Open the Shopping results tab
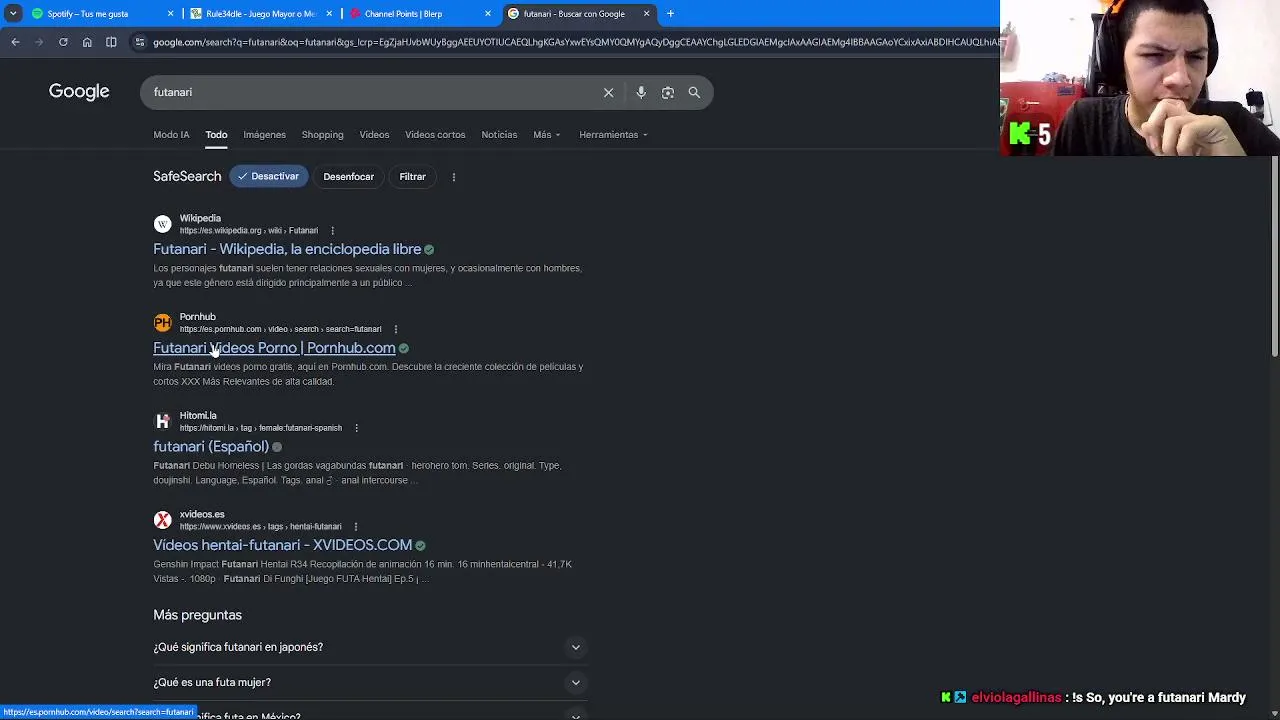Image resolution: width=1280 pixels, height=720 pixels. pyautogui.click(x=322, y=135)
